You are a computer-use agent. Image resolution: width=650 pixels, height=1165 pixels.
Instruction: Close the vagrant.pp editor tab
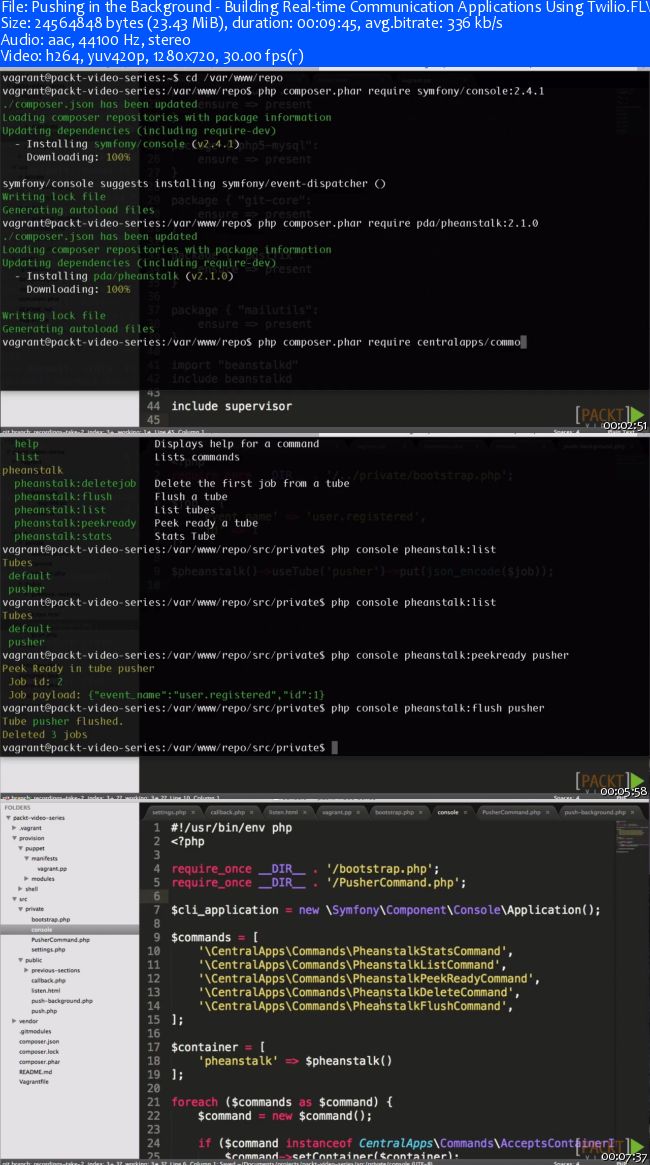pyautogui.click(x=360, y=812)
